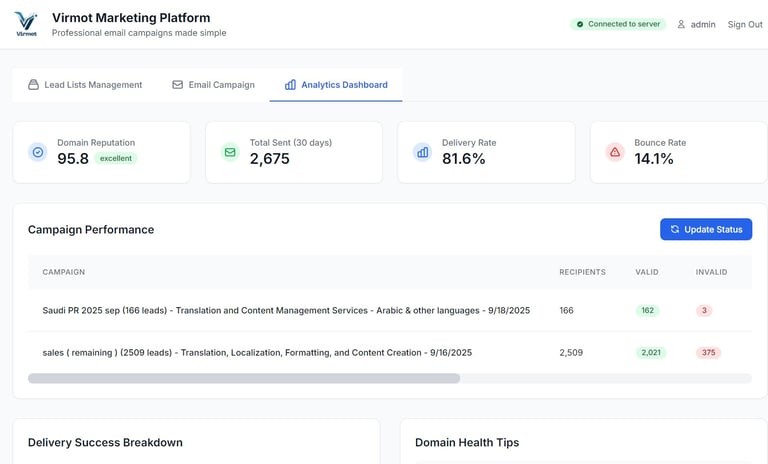This screenshot has width=768, height=464.
Task: Sign Out of the platform
Action: click(x=745, y=24)
